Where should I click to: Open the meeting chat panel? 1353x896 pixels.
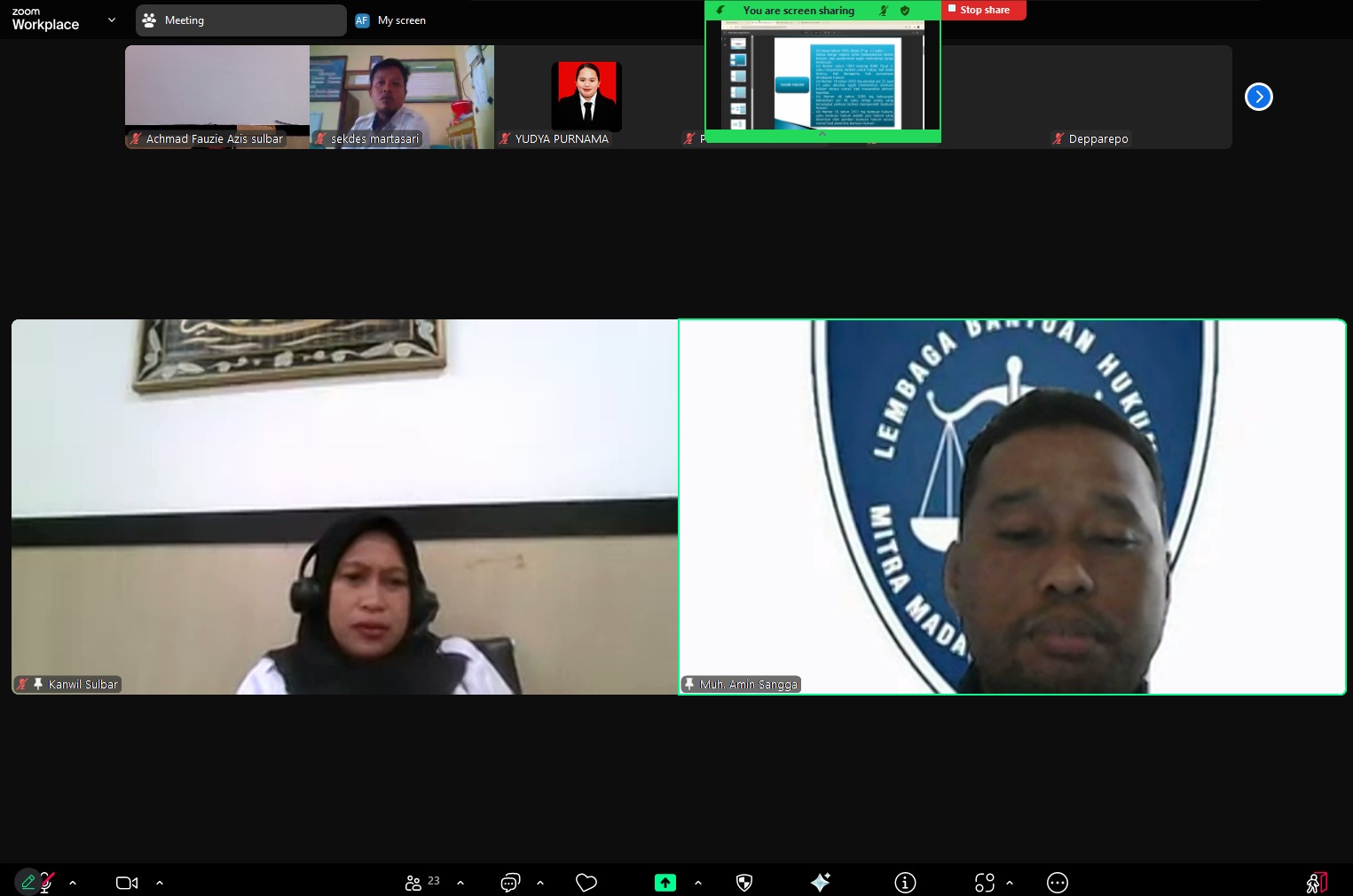[510, 883]
